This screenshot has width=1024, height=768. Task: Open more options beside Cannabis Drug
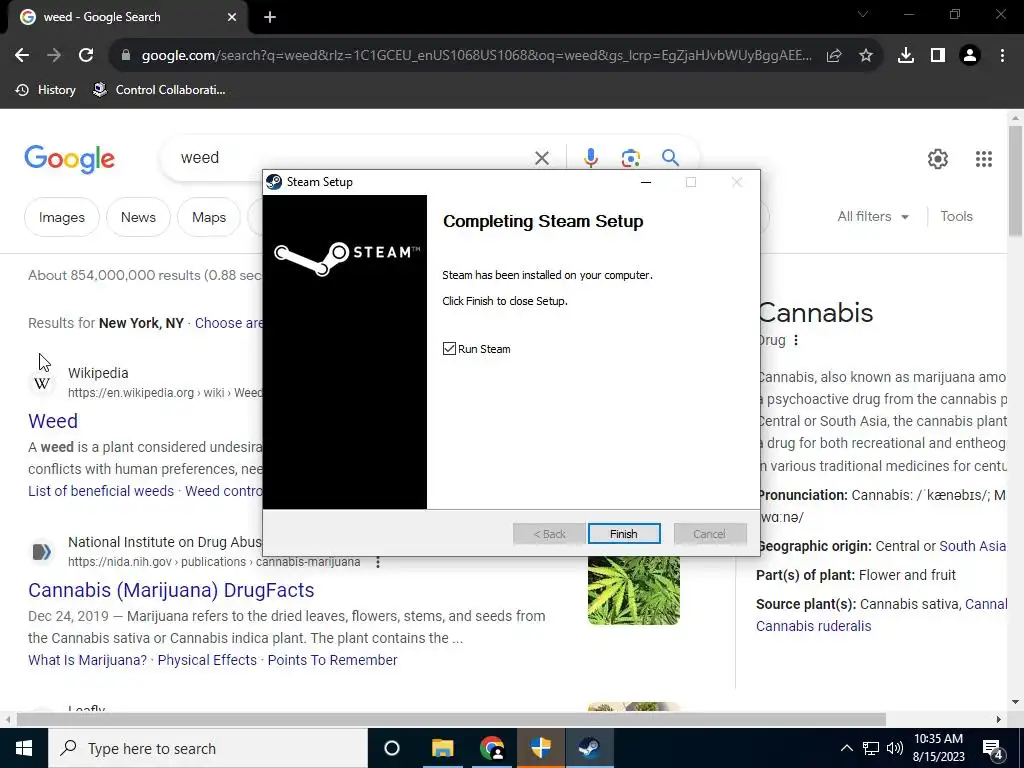[x=795, y=340]
